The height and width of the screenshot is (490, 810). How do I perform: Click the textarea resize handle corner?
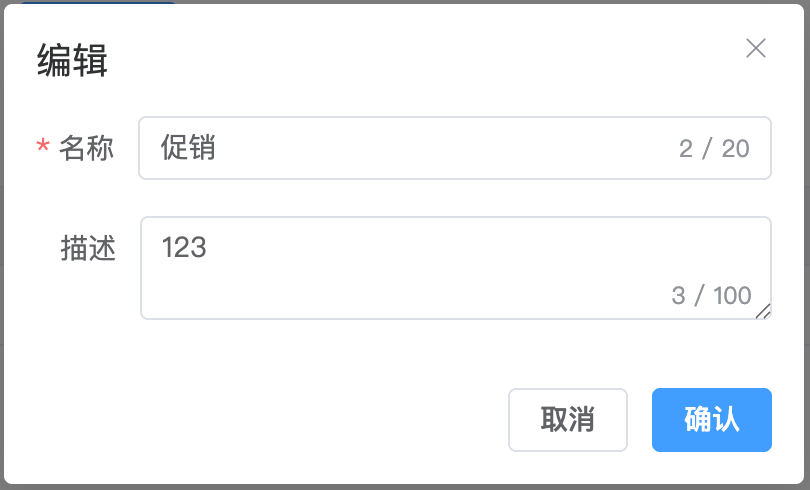[763, 312]
